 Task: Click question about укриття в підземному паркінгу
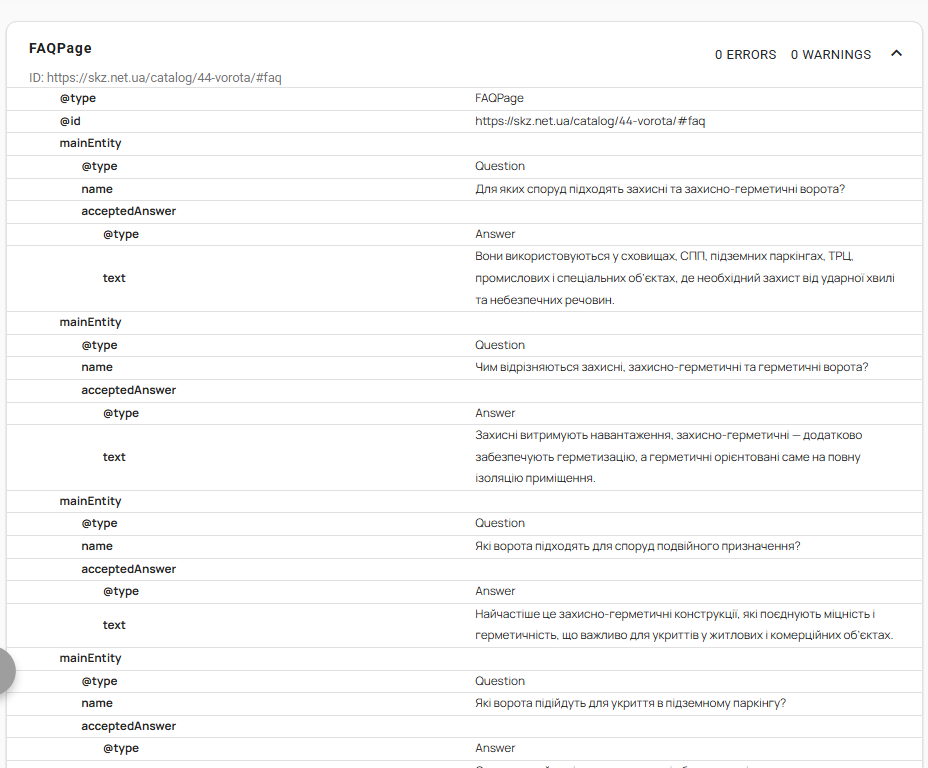click(x=630, y=704)
